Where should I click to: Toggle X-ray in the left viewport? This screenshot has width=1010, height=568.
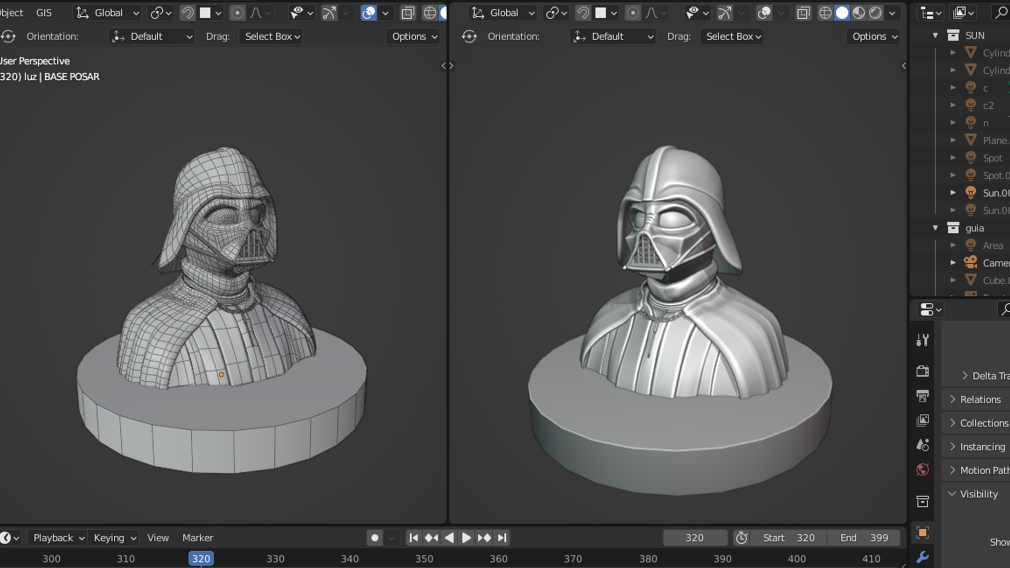(408, 13)
